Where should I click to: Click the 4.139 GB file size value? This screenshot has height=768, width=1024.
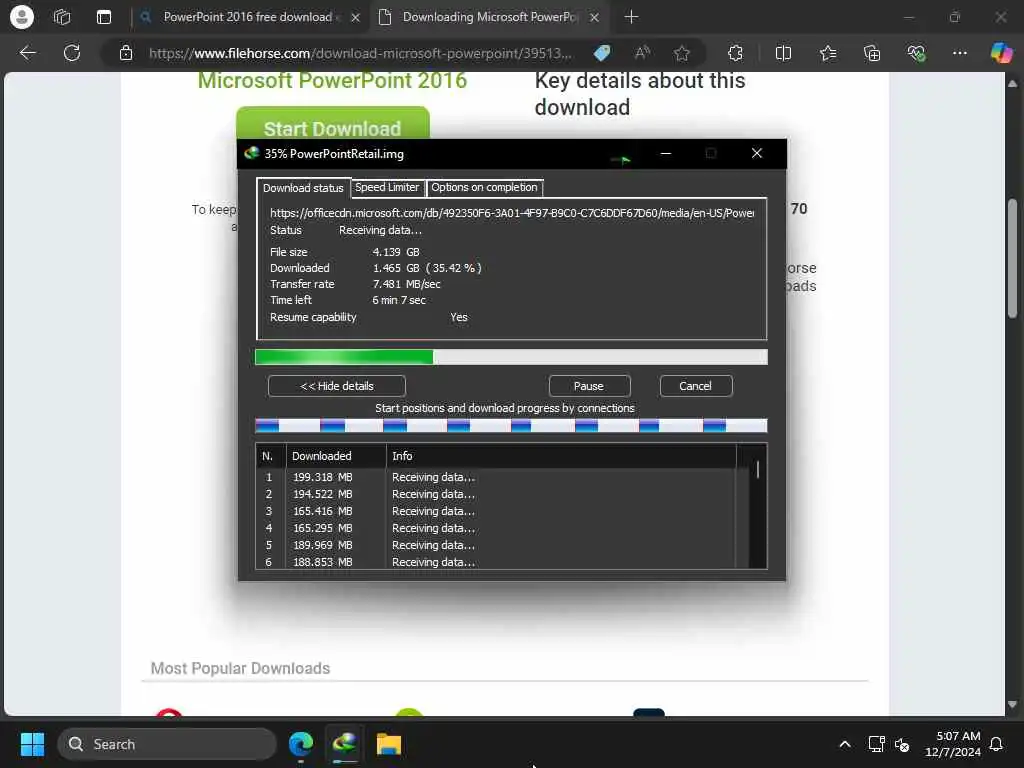(x=396, y=252)
